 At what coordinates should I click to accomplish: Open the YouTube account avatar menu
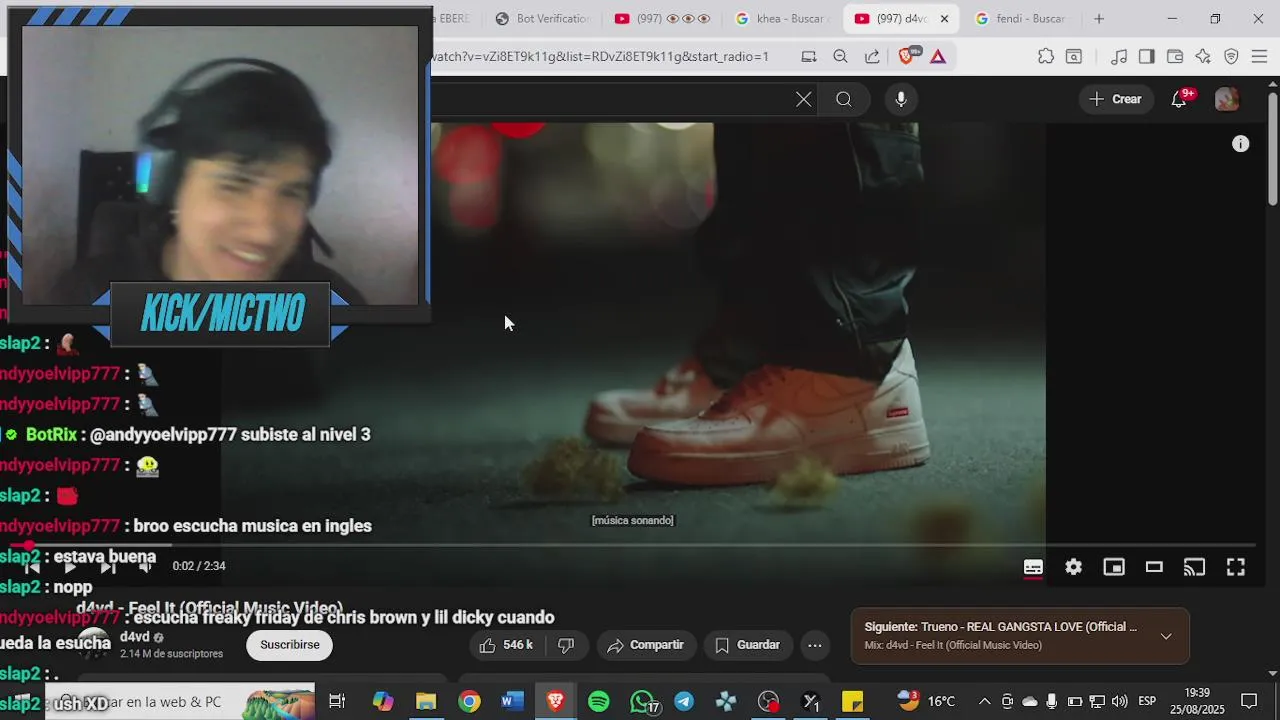pos(1227,99)
